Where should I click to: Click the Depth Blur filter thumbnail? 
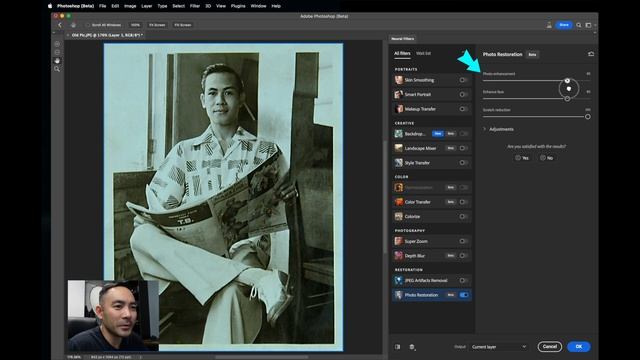(398, 256)
